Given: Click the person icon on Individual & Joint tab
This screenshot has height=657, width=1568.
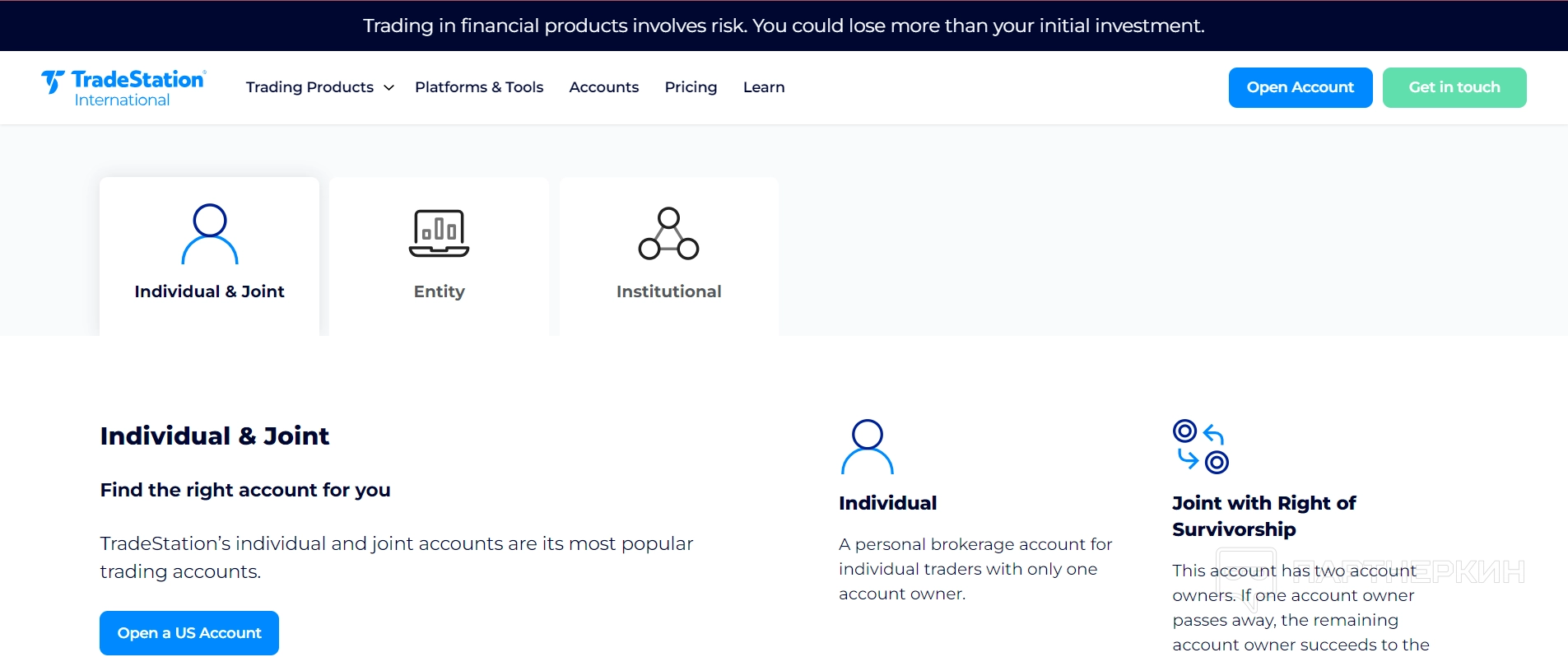Looking at the screenshot, I should (x=210, y=234).
